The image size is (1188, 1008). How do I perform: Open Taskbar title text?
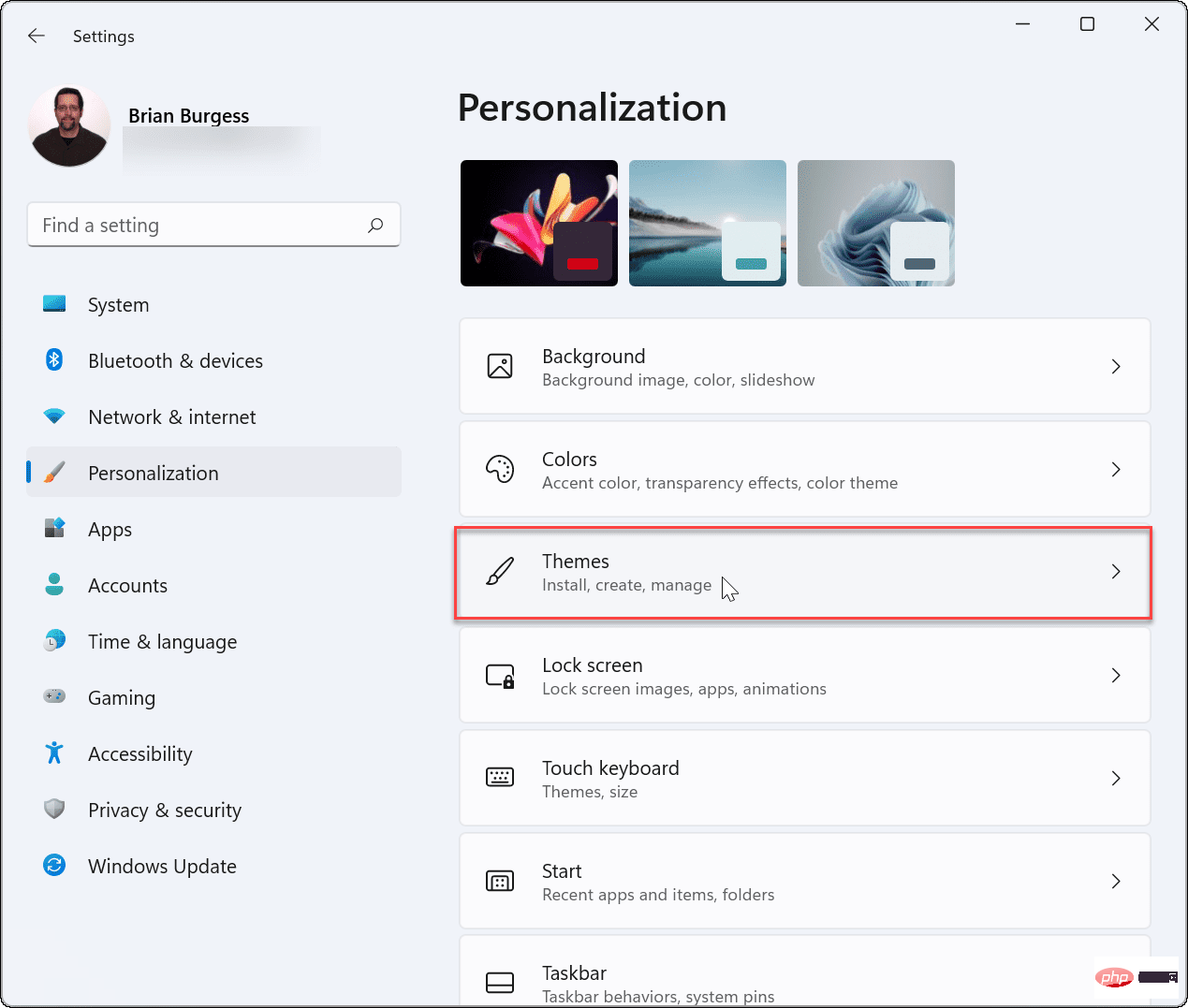tap(575, 973)
